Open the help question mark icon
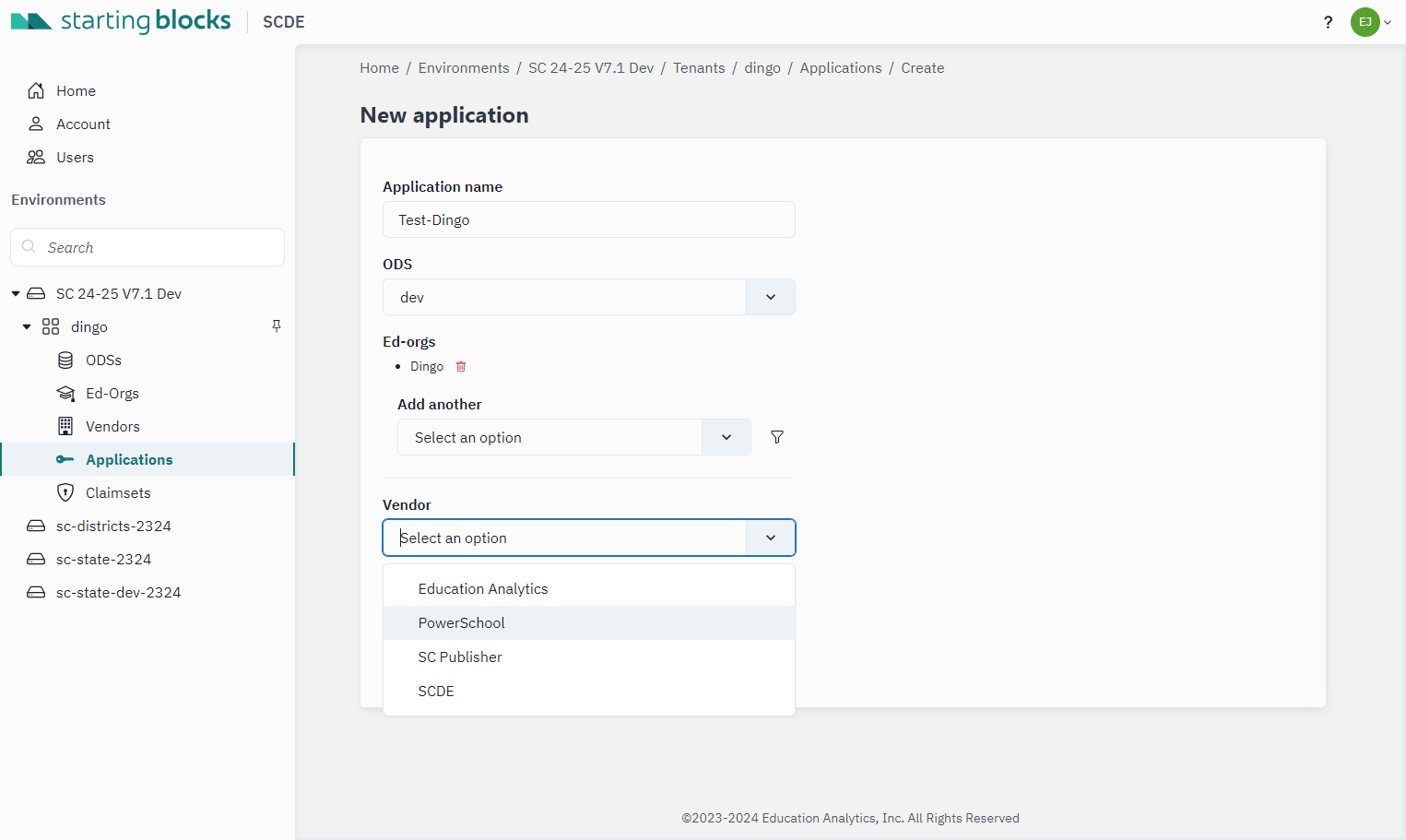This screenshot has height=840, width=1406. (x=1328, y=22)
